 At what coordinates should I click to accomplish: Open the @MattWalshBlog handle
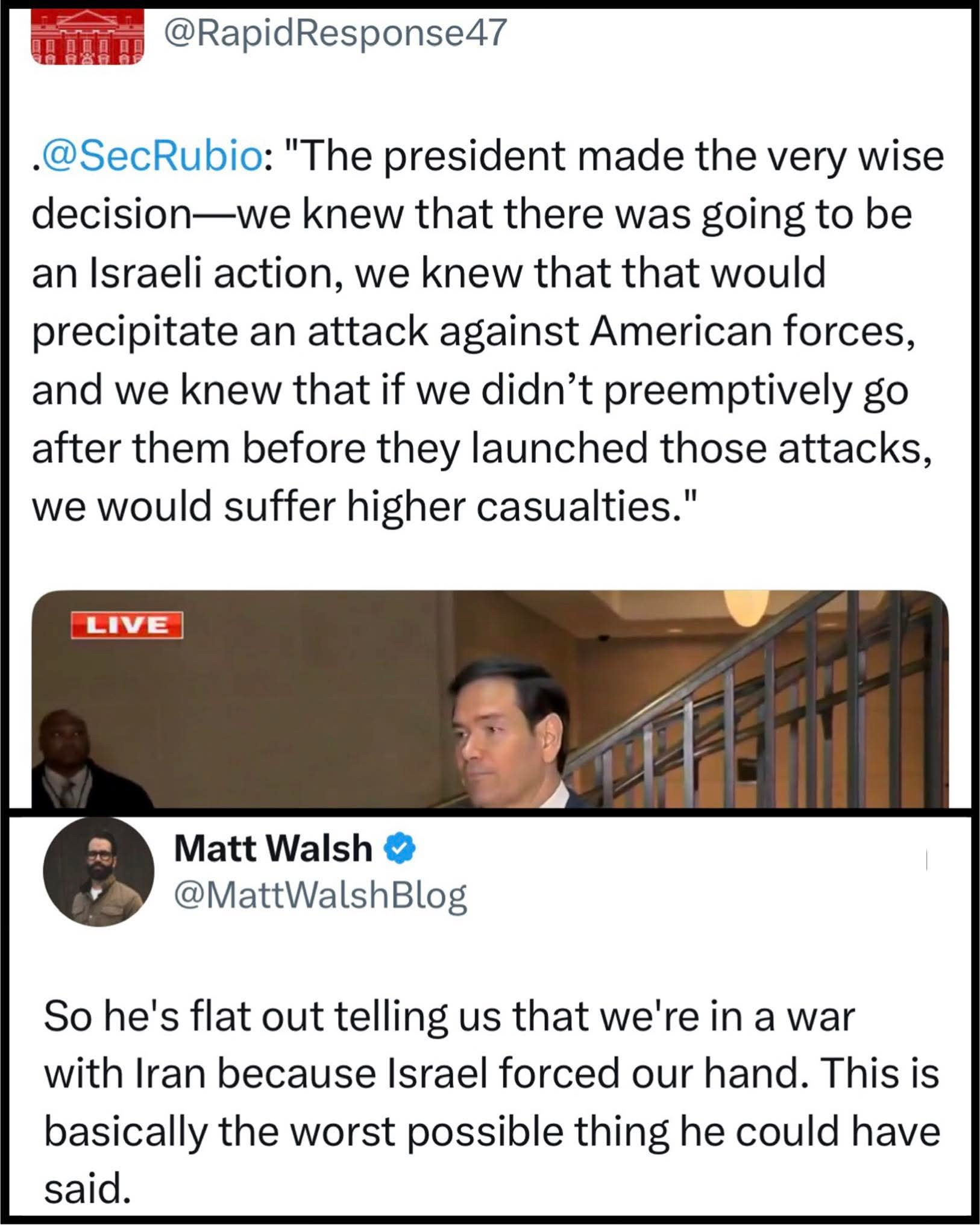click(320, 895)
